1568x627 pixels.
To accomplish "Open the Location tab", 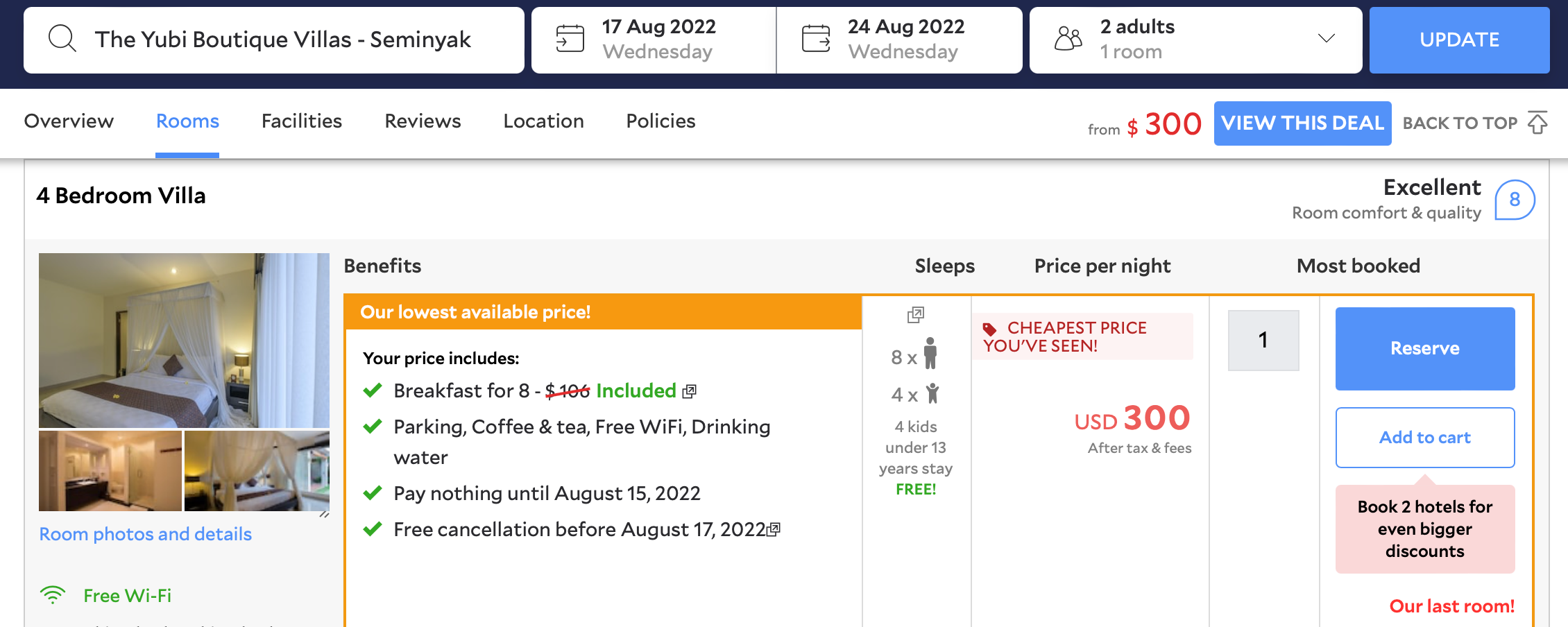I will [x=543, y=121].
